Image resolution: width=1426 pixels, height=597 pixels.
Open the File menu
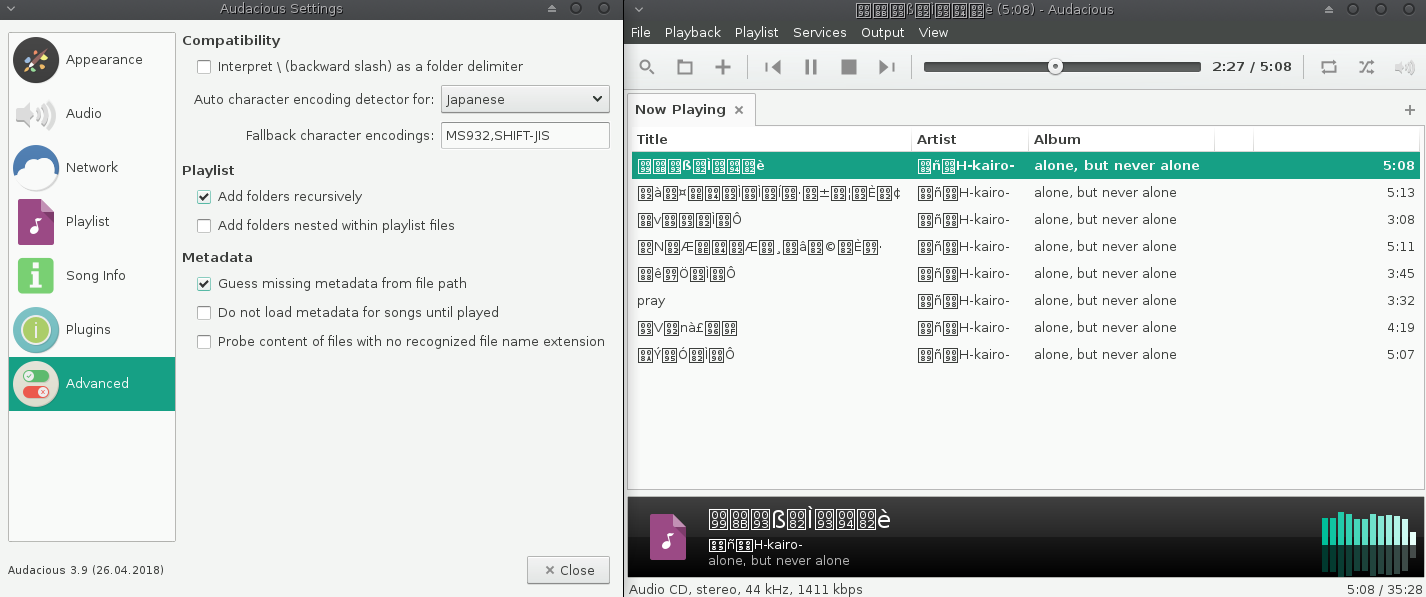coord(641,32)
